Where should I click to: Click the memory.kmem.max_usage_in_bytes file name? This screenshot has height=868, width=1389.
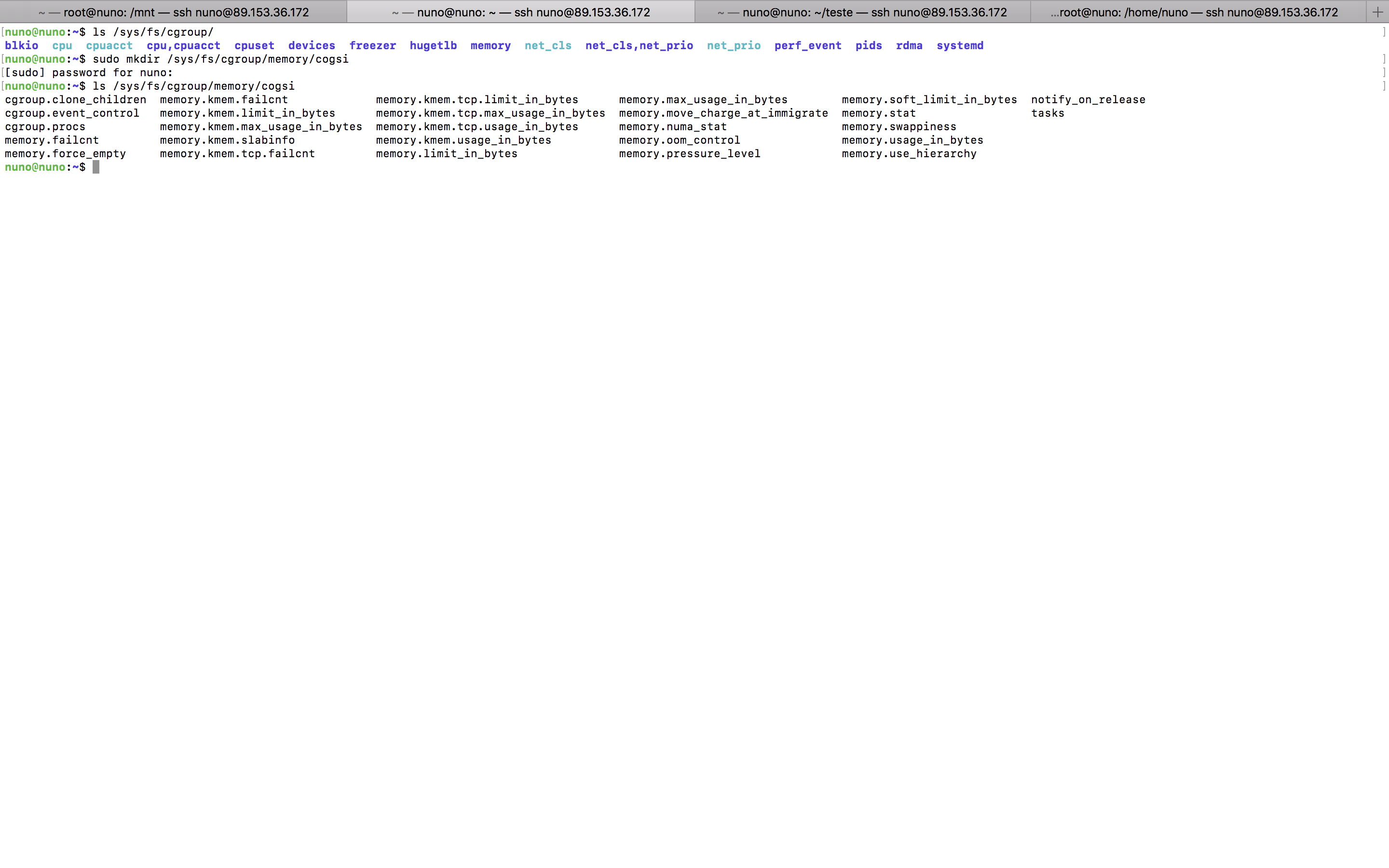261,126
